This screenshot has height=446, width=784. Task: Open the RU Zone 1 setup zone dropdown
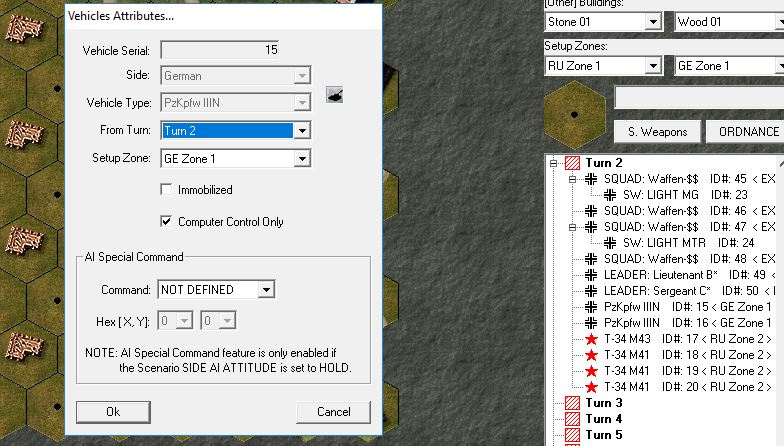653,66
